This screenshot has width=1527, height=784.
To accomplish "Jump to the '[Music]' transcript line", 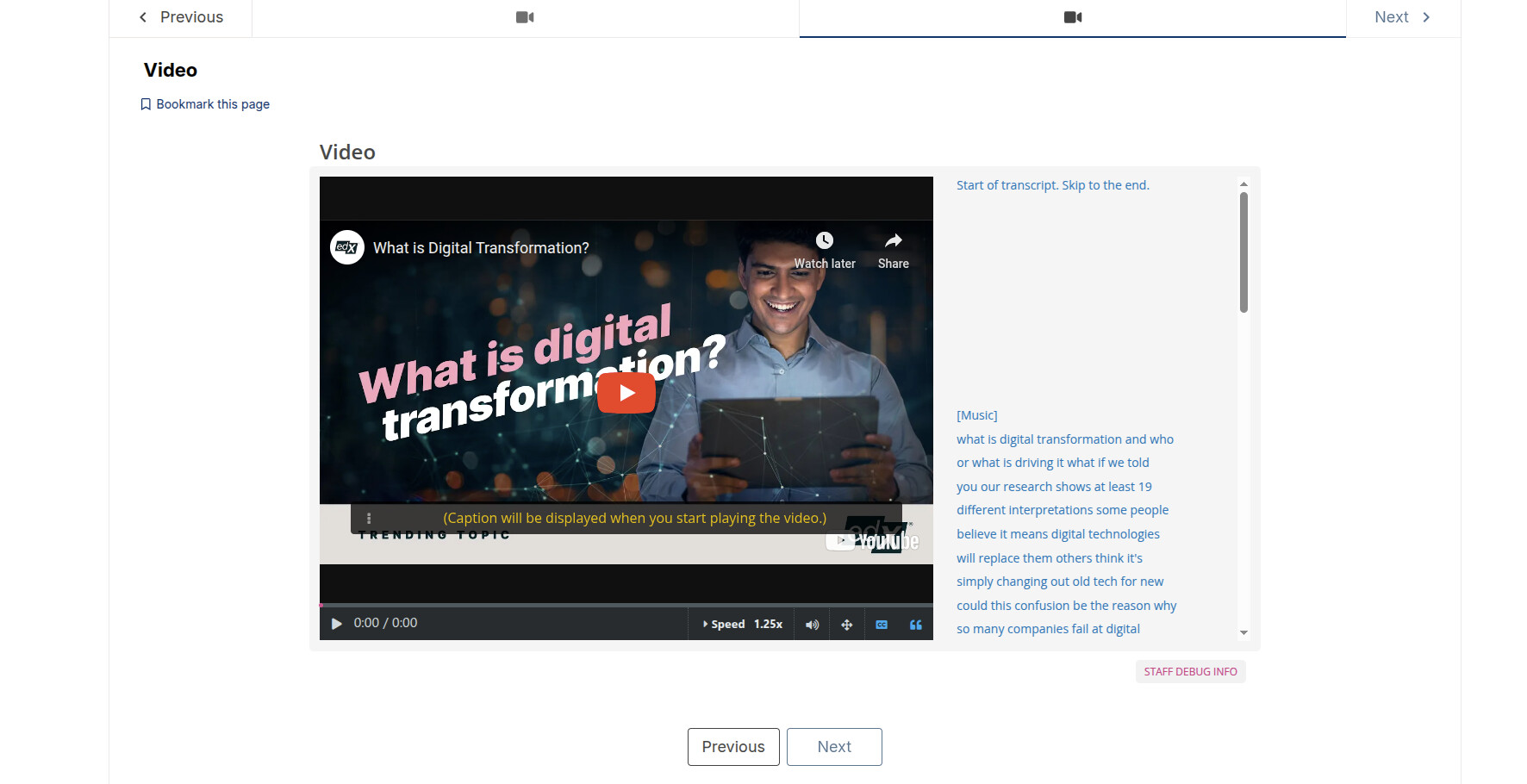I will point(977,415).
